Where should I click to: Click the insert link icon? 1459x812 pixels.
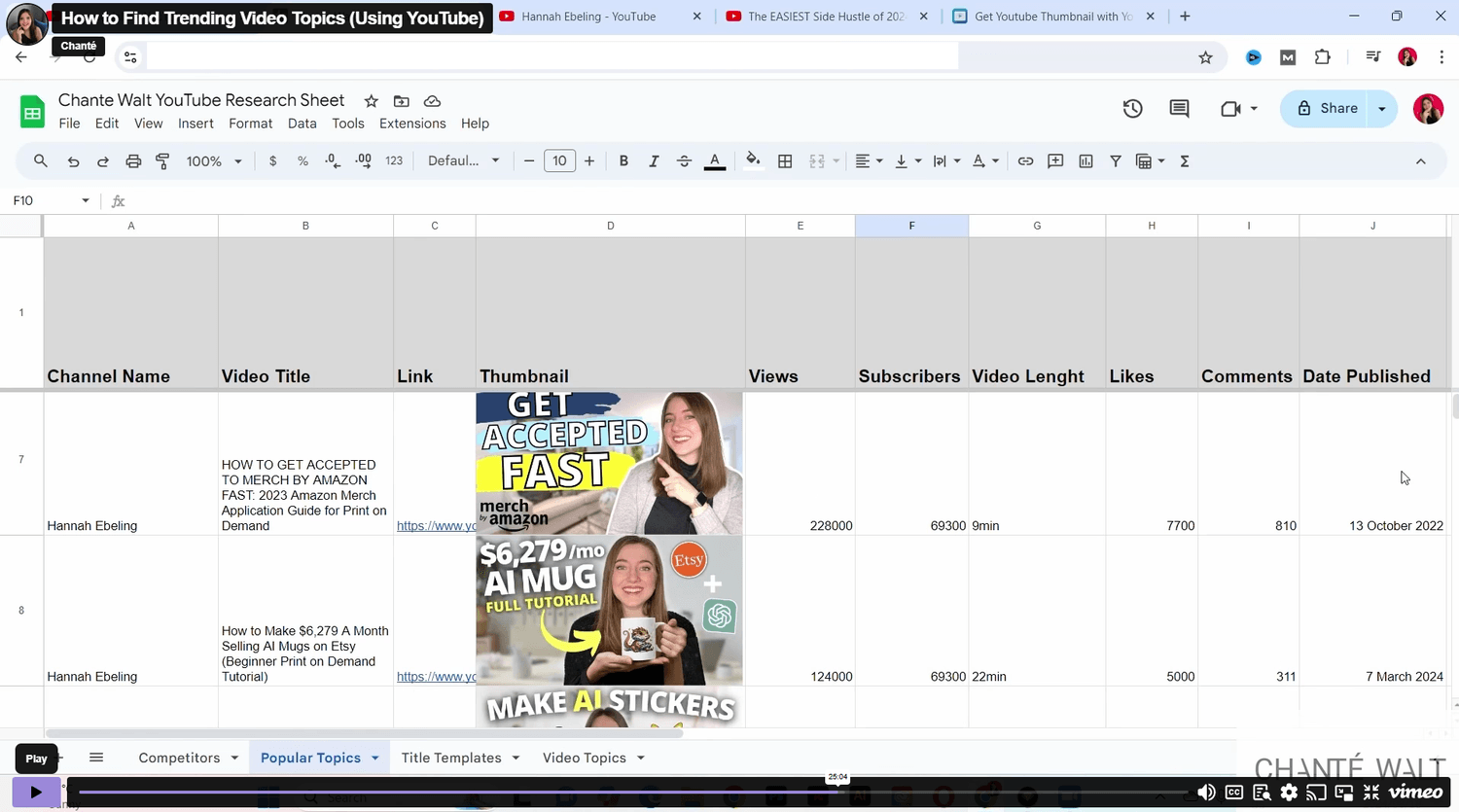pos(1025,161)
